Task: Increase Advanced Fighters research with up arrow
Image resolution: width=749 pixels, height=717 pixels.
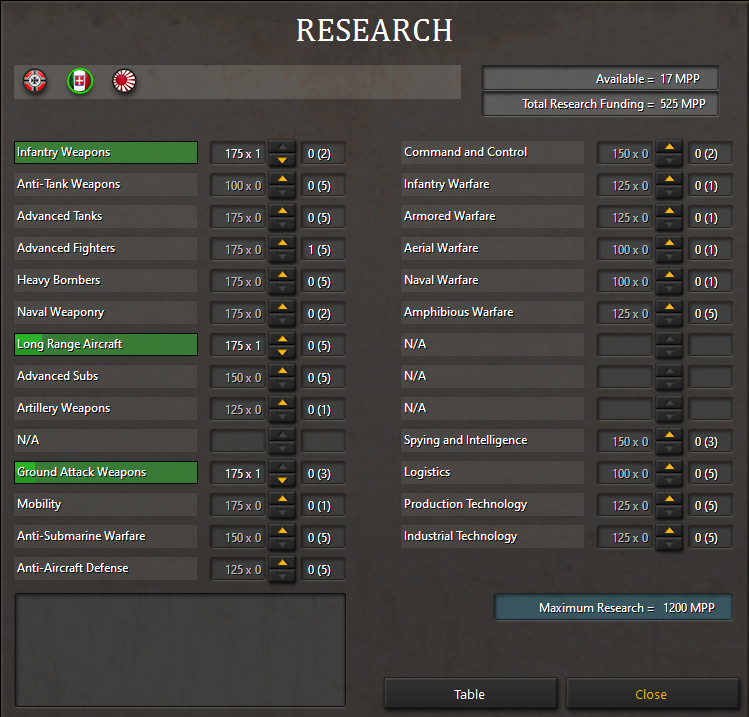Action: (x=282, y=243)
